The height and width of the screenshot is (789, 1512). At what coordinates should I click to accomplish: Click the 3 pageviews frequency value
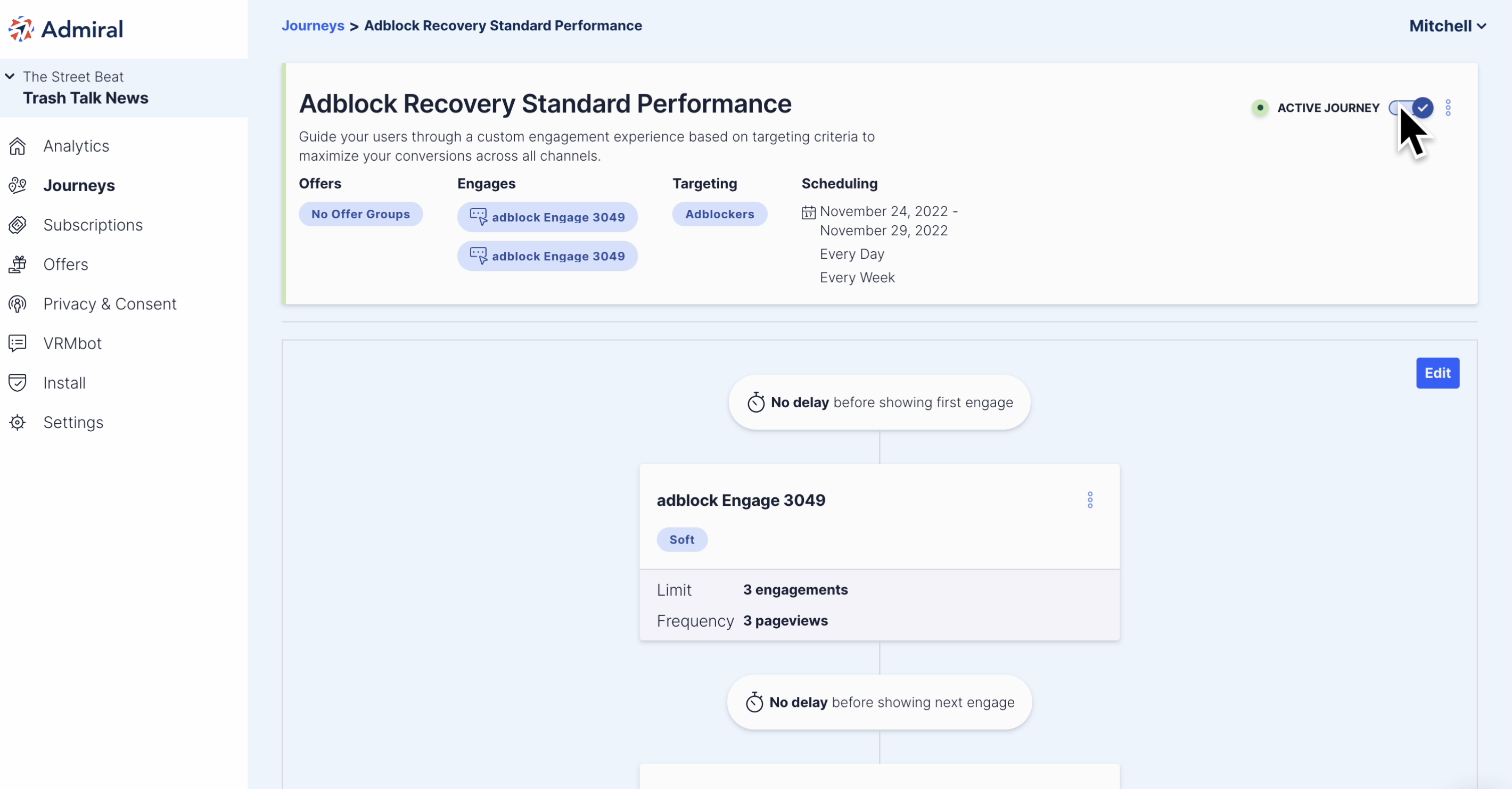coord(785,621)
